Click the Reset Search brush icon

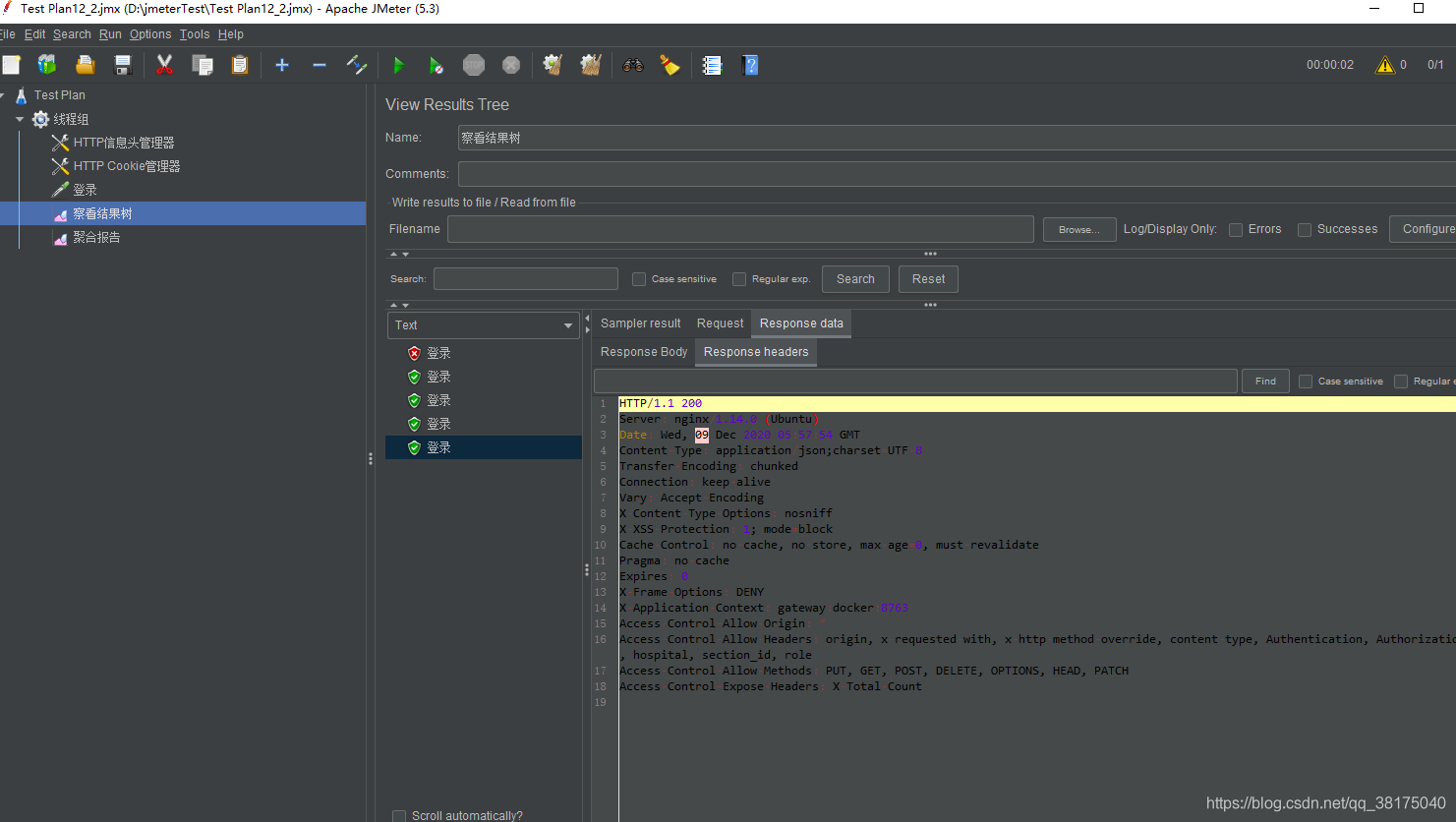(670, 65)
